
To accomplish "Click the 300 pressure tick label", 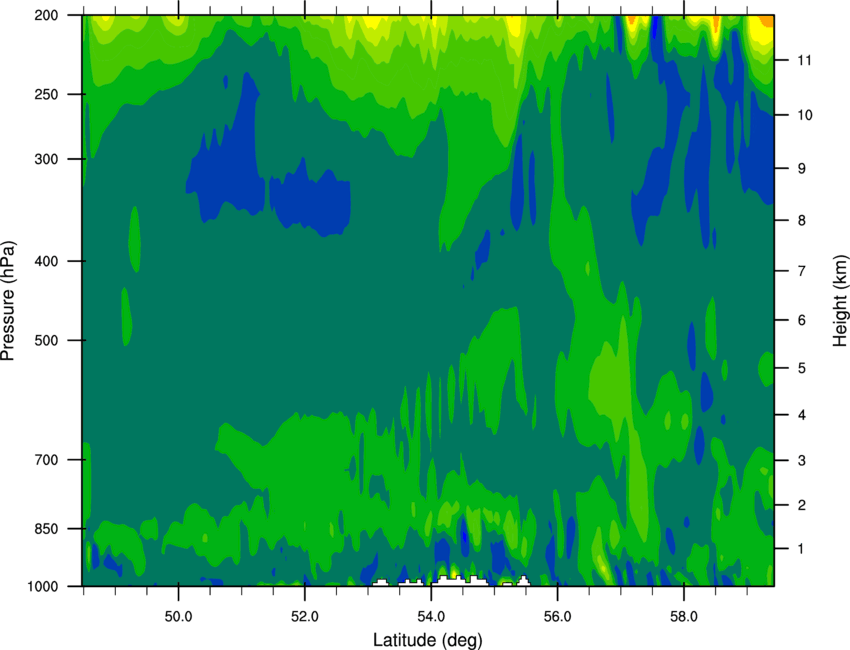I will [x=46, y=159].
